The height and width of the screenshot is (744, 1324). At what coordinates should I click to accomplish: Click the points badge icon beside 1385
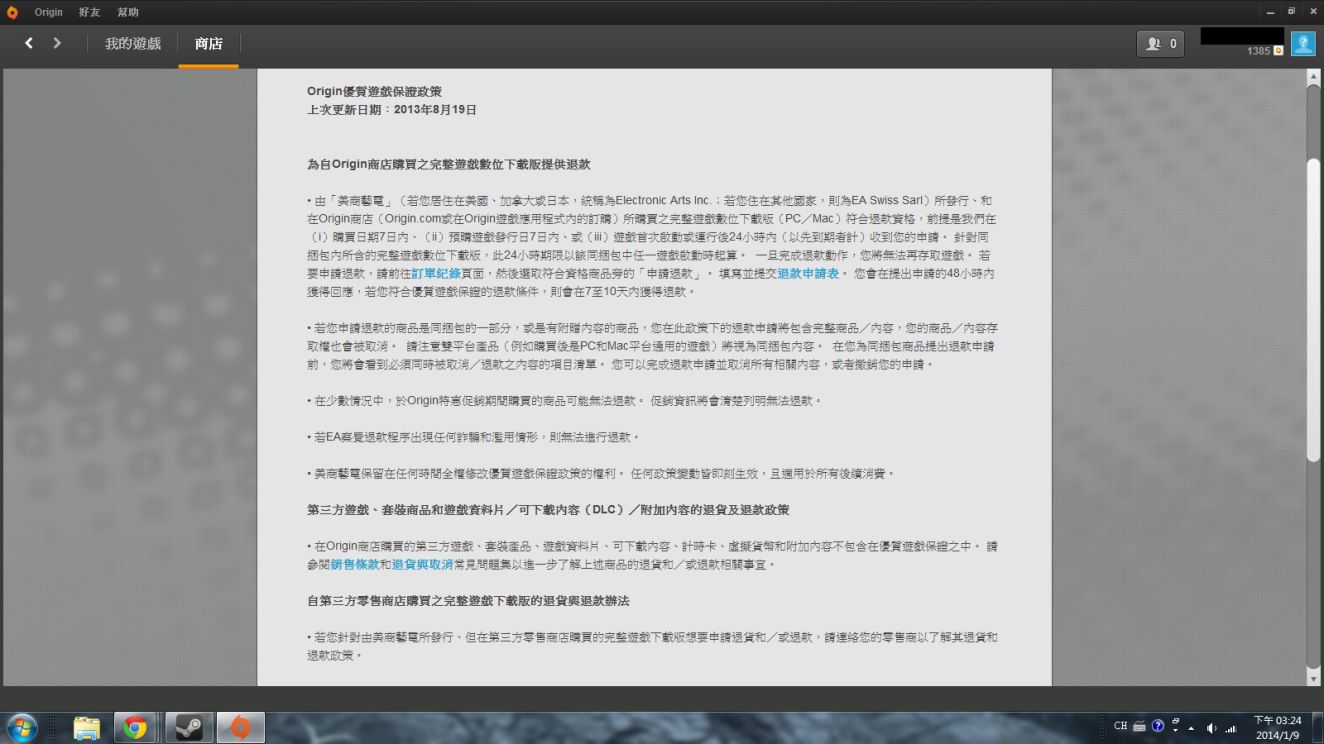tap(1278, 51)
